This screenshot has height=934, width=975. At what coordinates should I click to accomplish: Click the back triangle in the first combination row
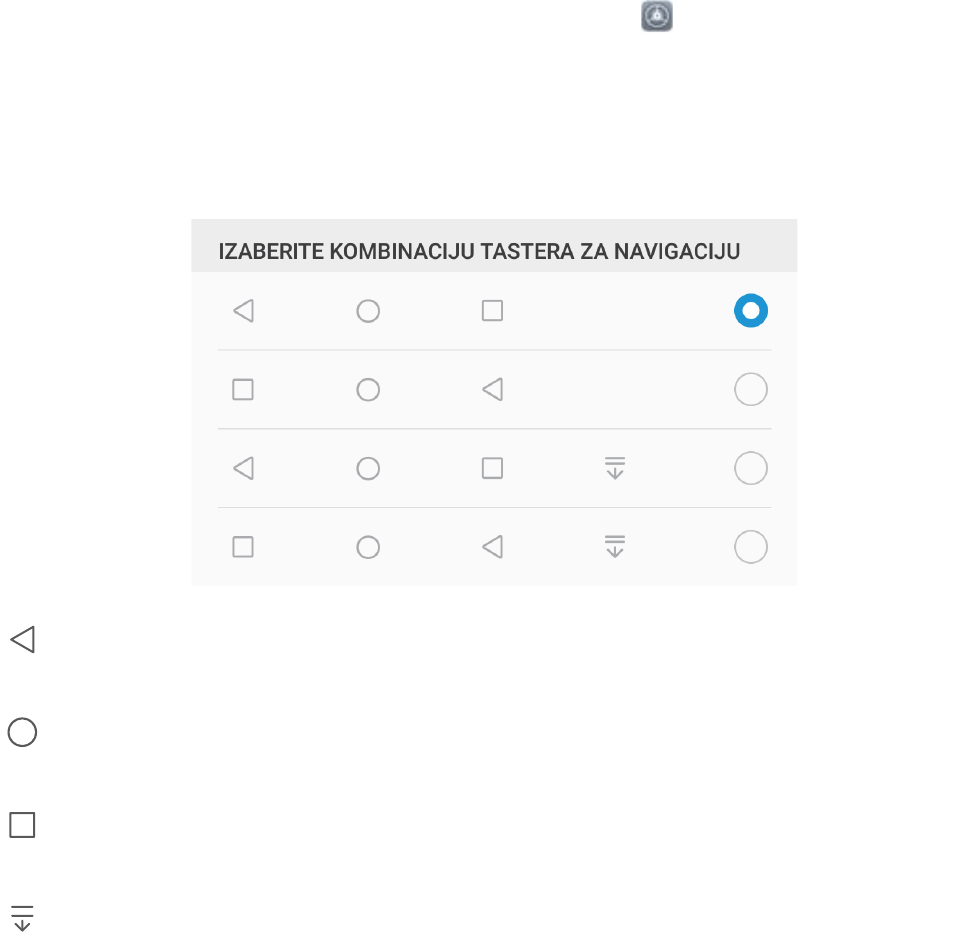[x=243, y=311]
